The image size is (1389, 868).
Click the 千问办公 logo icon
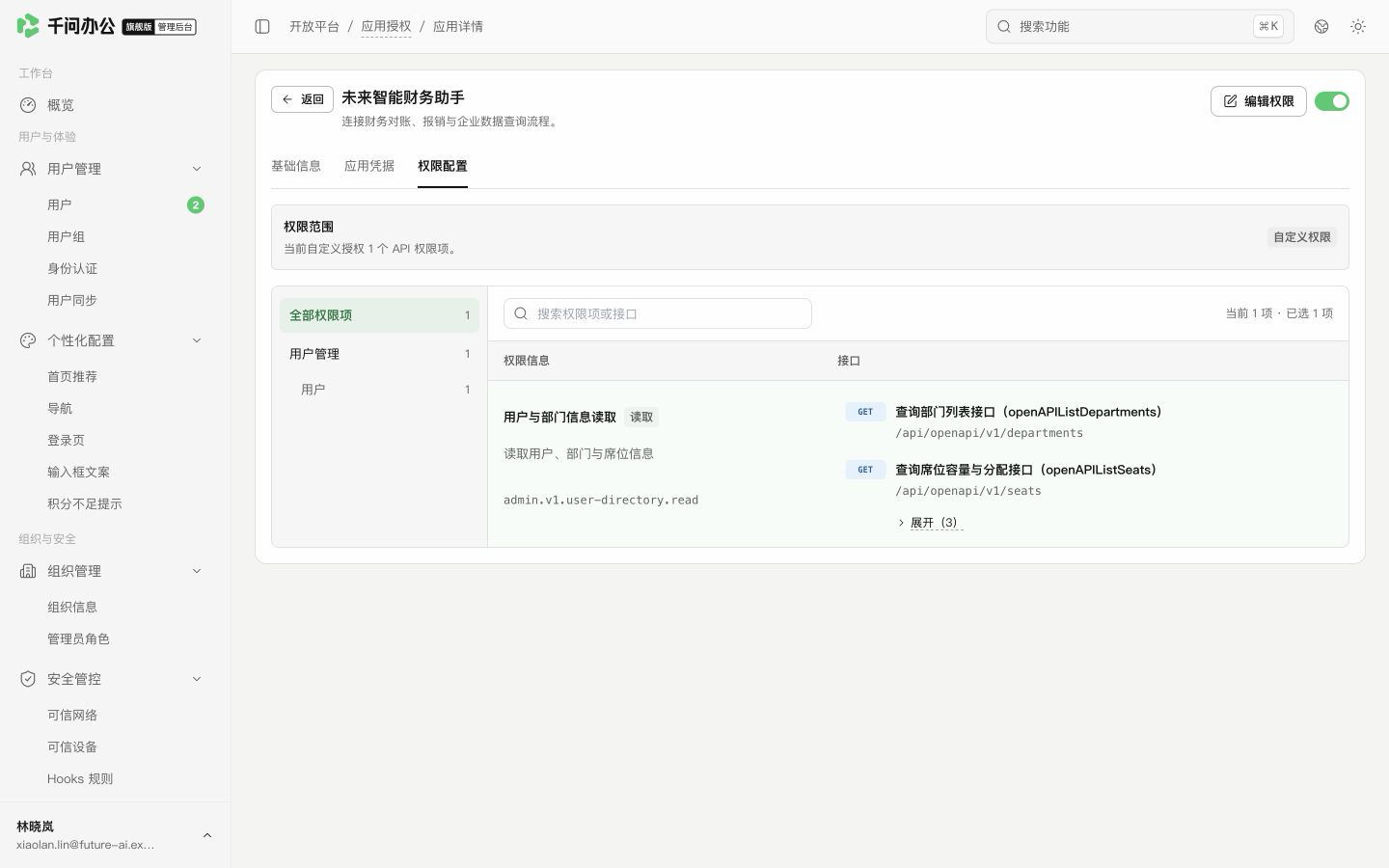28,26
